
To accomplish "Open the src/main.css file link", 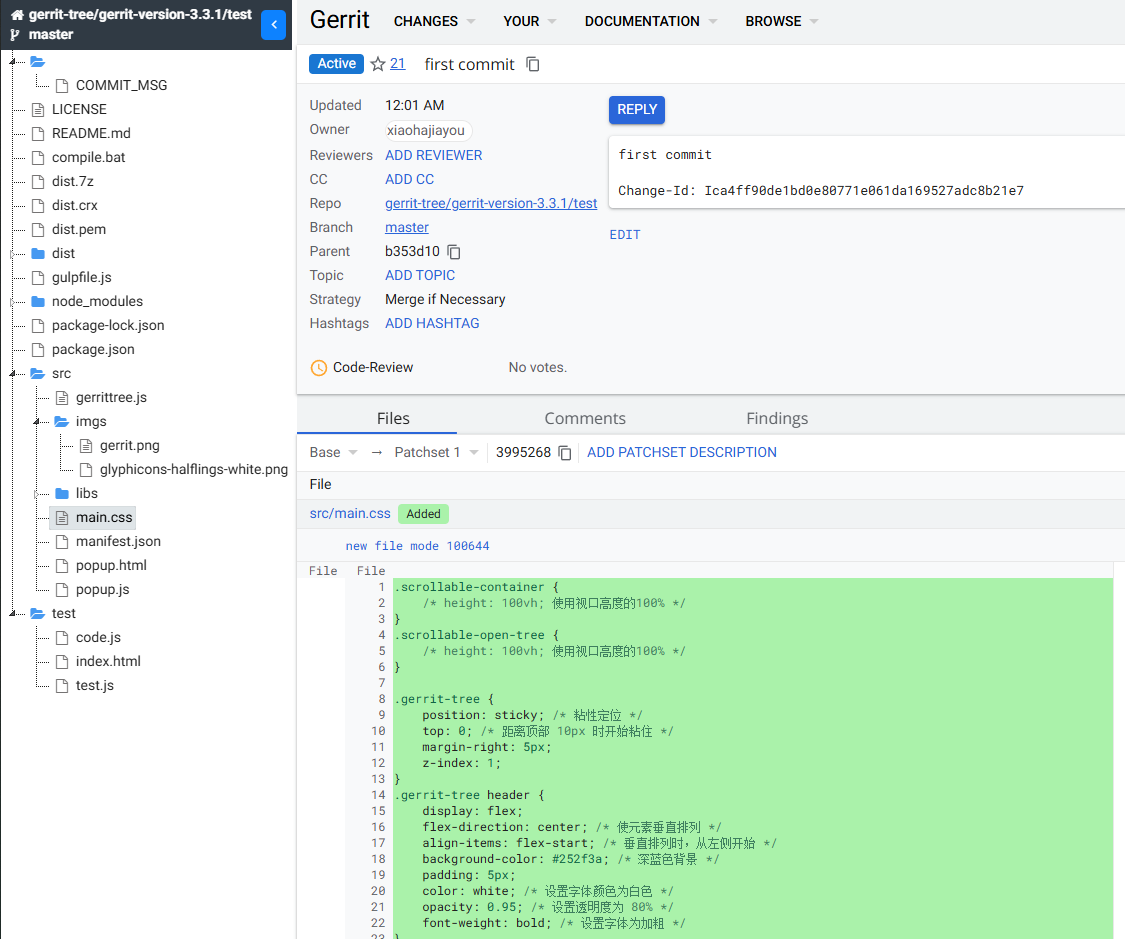I will click(x=350, y=513).
